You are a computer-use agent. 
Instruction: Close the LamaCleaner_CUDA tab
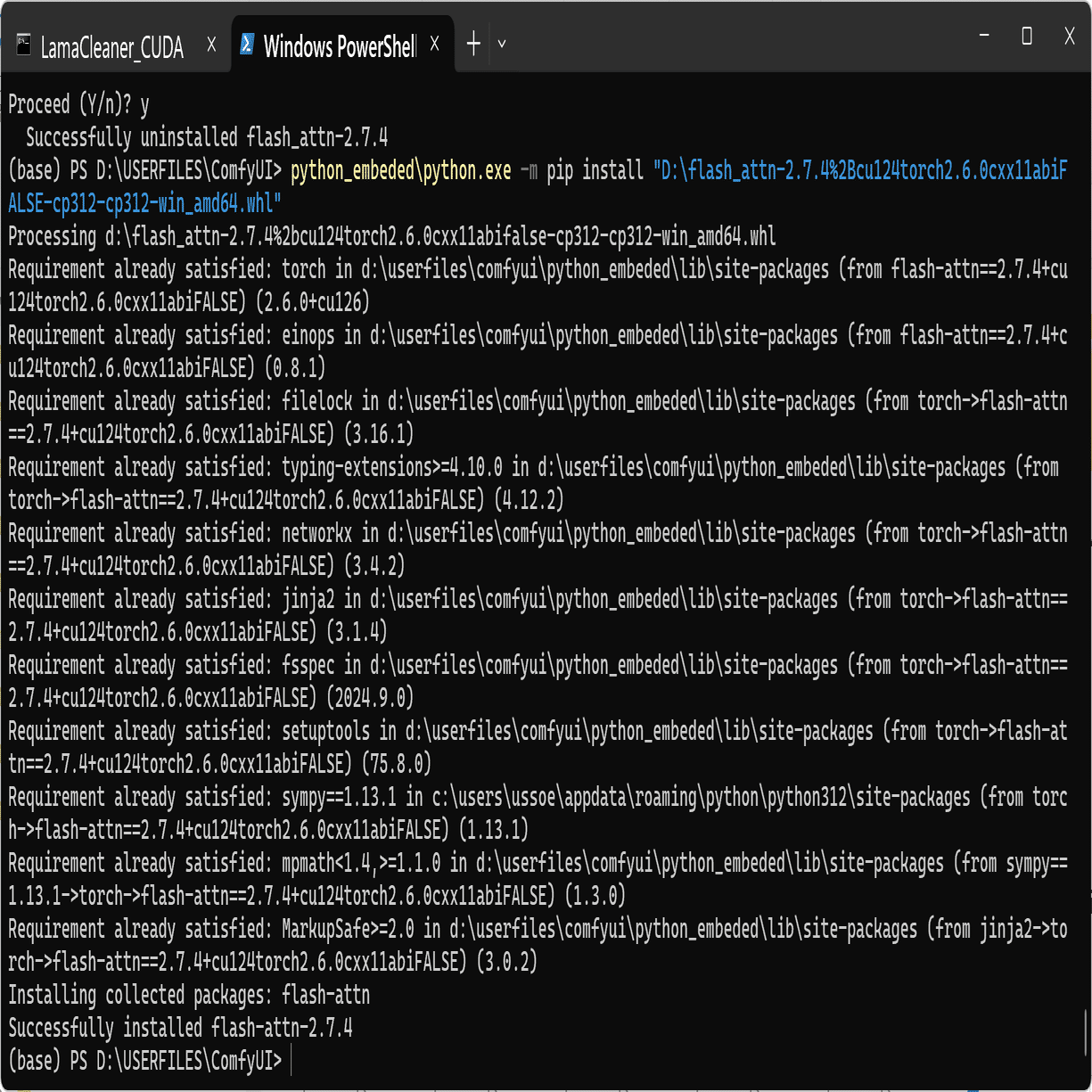pos(211,45)
